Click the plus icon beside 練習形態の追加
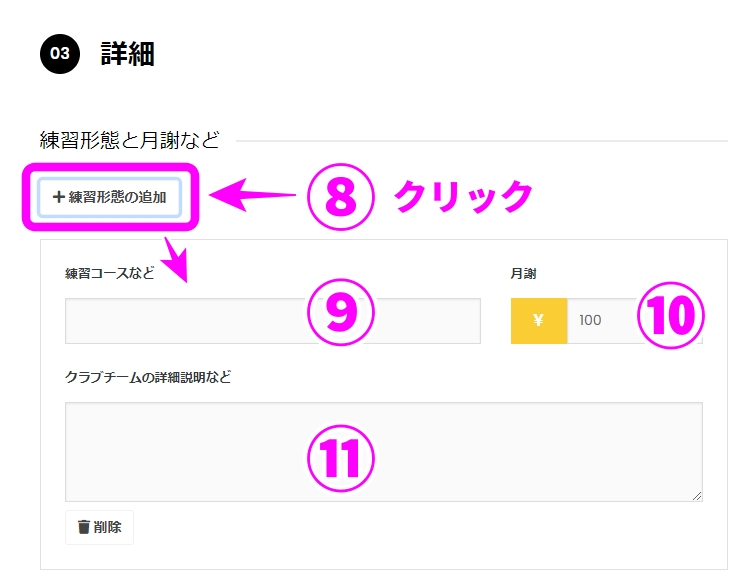The width and height of the screenshot is (744, 573). coord(58,197)
